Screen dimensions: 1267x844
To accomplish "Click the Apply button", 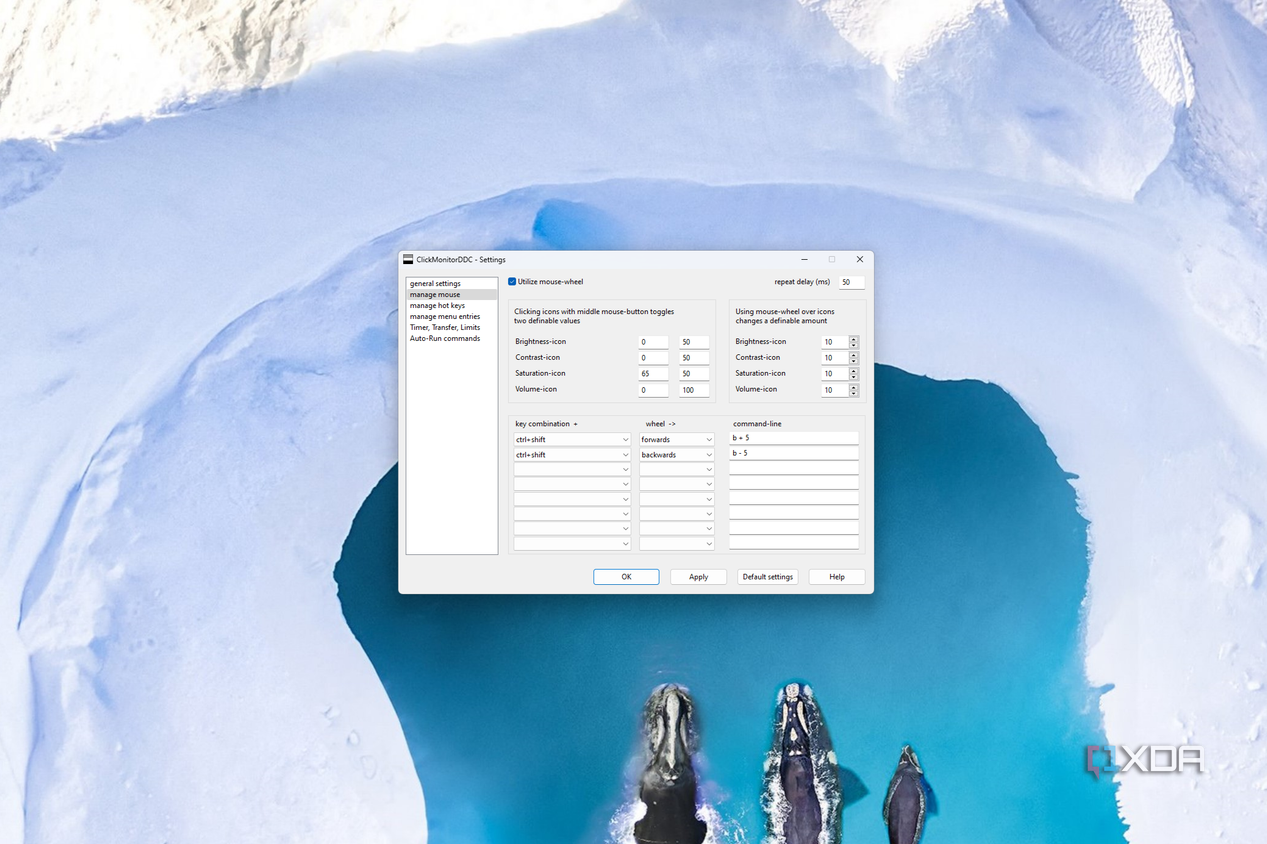I will click(698, 577).
